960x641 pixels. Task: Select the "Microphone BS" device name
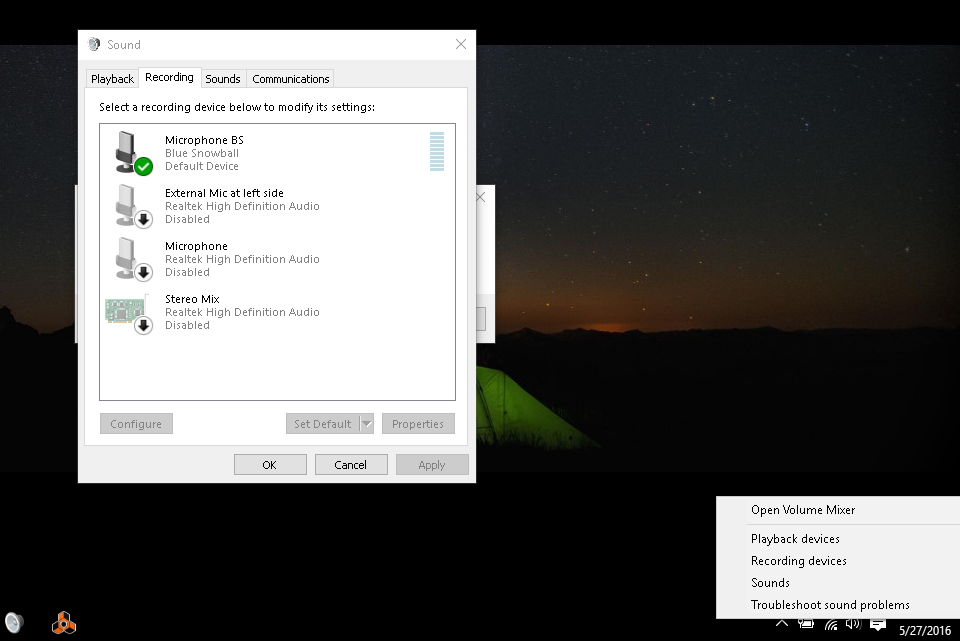tap(204, 140)
